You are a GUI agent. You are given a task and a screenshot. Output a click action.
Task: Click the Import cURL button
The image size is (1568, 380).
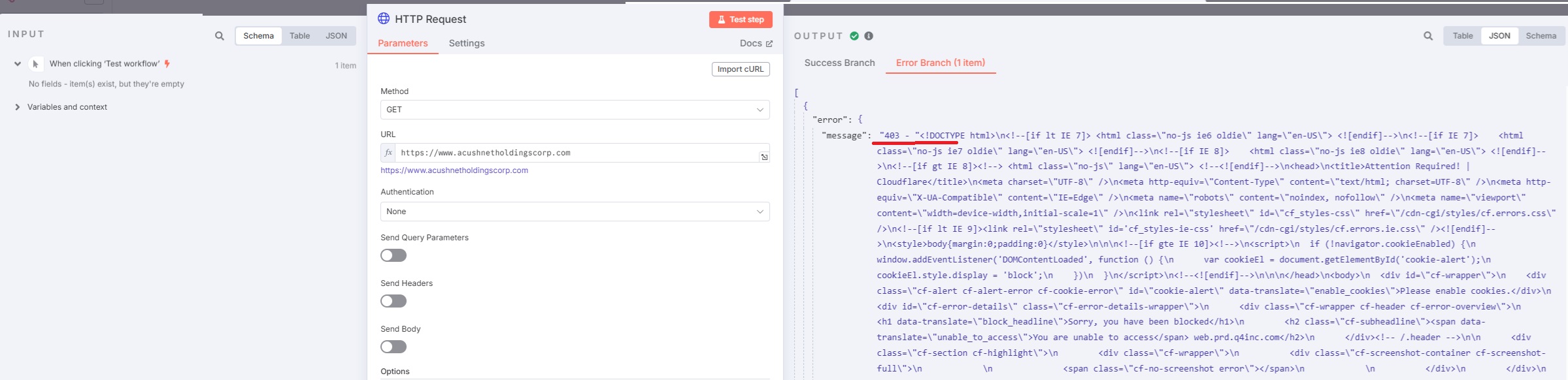[x=741, y=69]
